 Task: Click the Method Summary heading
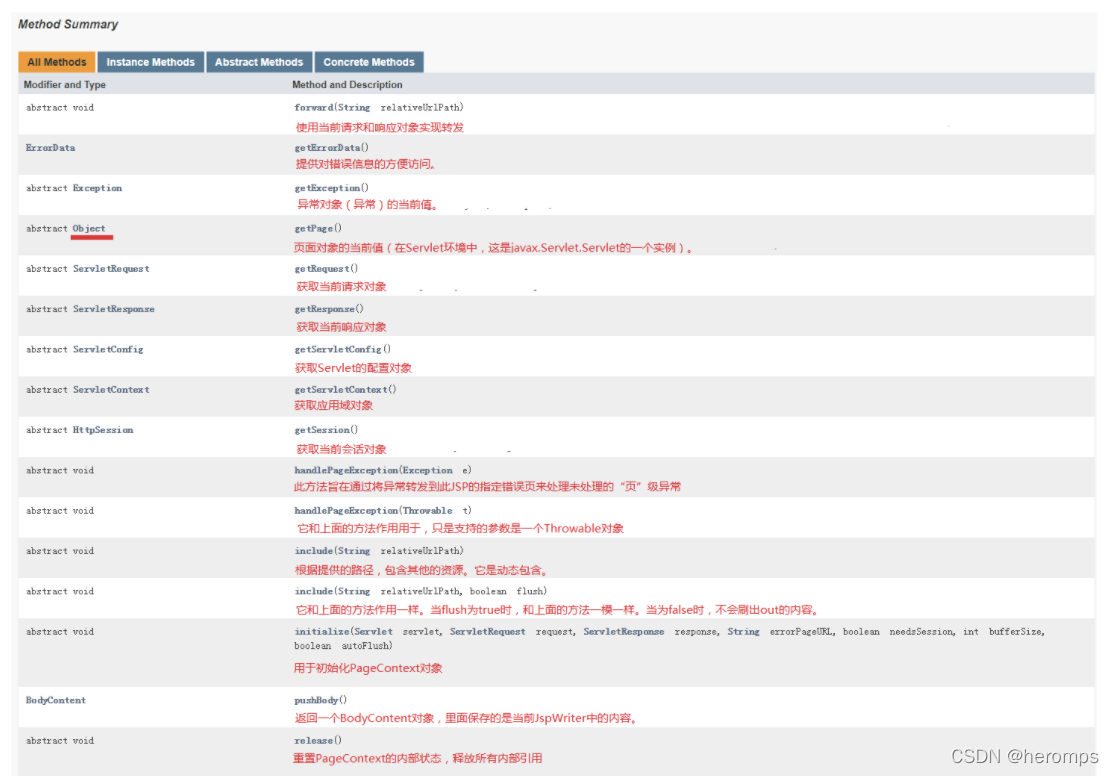pyautogui.click(x=67, y=24)
